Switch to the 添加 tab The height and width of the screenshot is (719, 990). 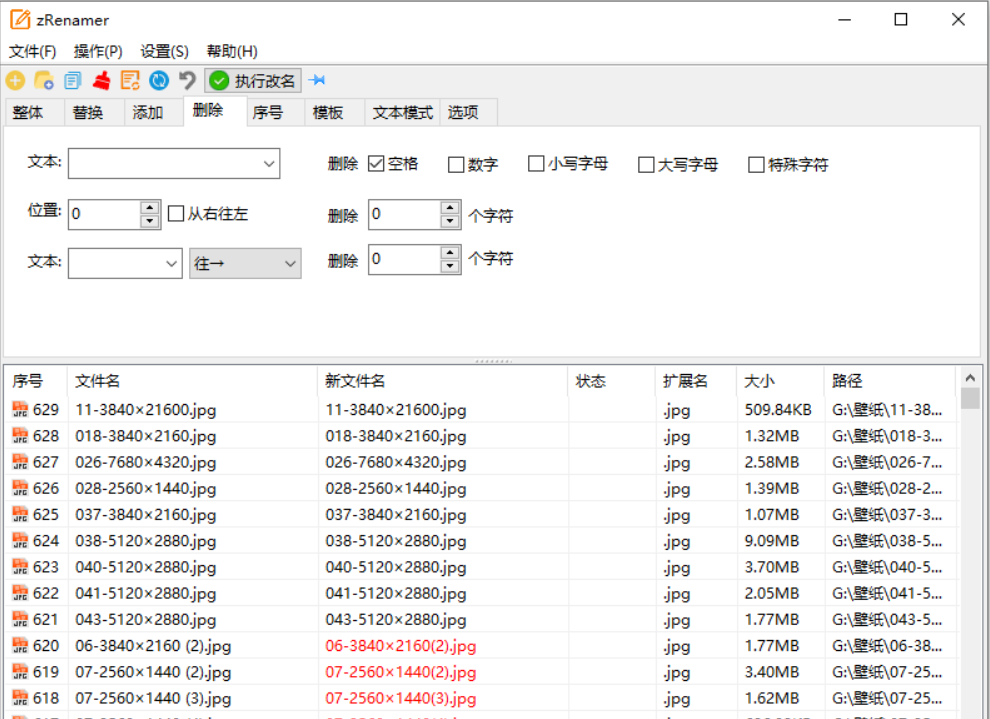click(154, 112)
